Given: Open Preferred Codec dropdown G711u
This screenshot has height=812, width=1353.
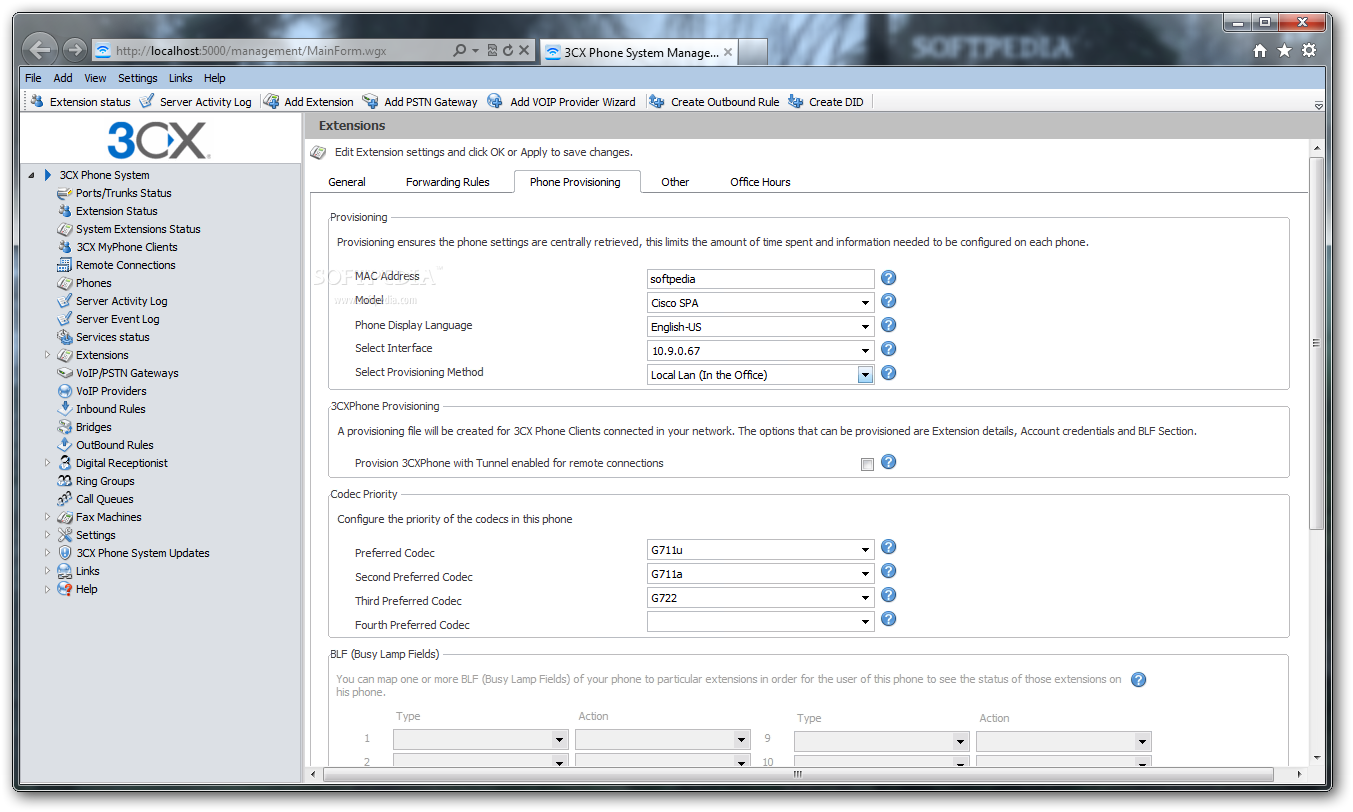Looking at the screenshot, I should pos(761,549).
